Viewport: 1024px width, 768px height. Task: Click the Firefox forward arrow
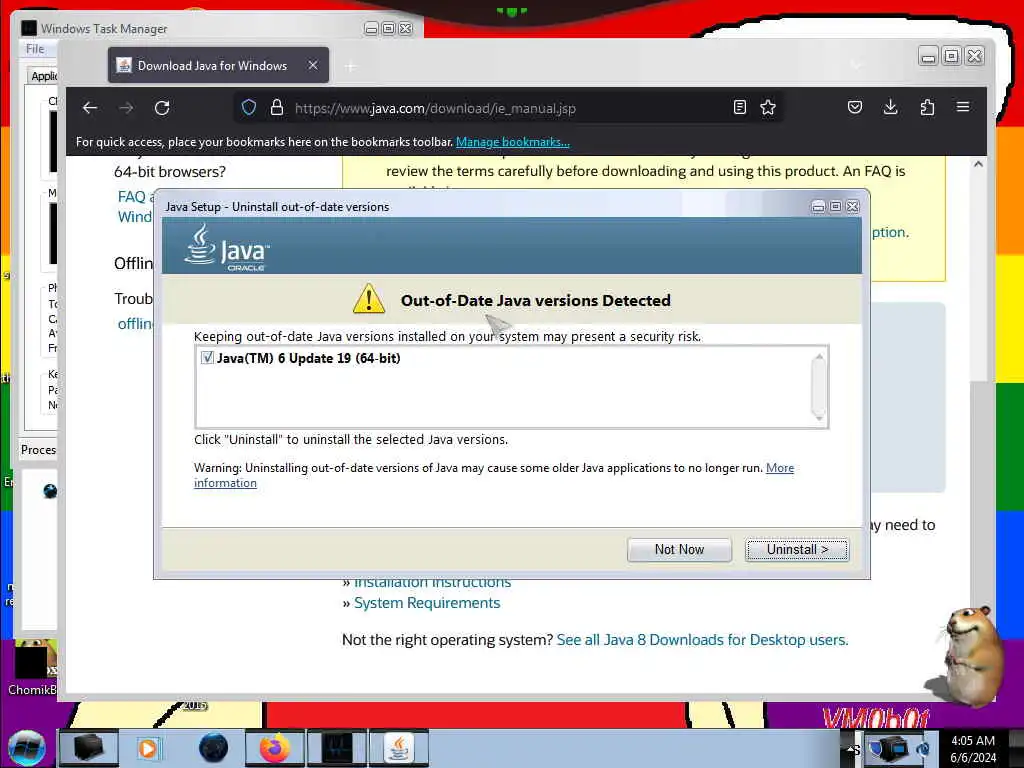point(126,108)
